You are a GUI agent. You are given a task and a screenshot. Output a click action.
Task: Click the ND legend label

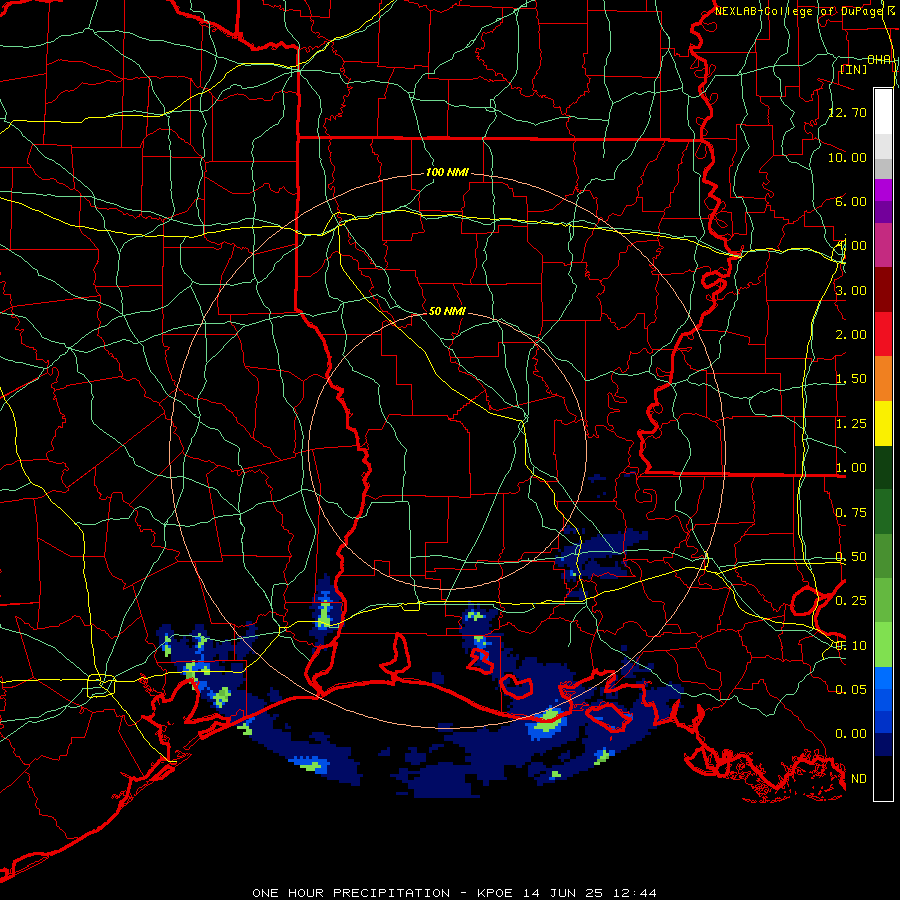point(859,779)
